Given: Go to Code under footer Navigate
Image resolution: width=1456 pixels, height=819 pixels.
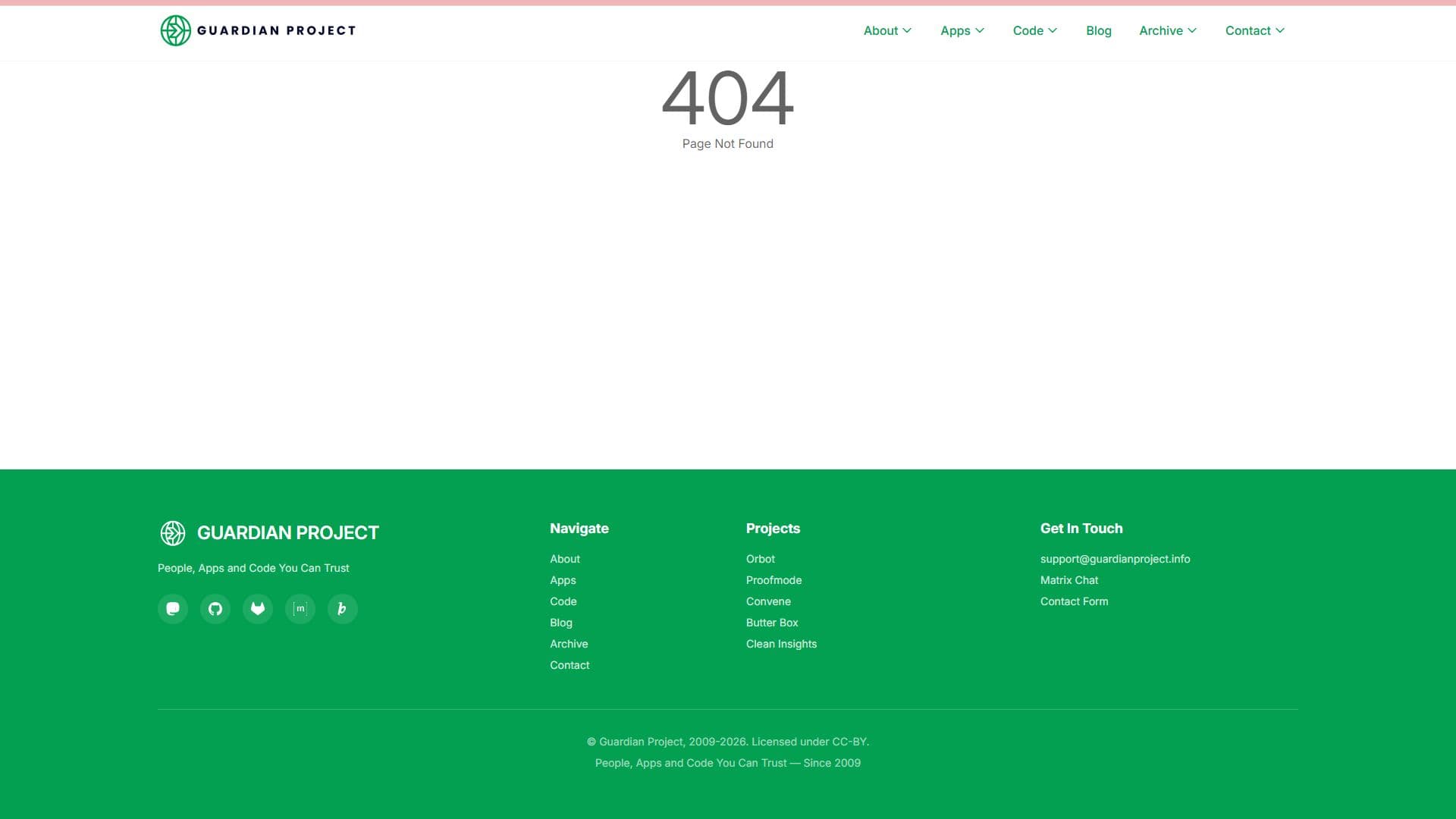Looking at the screenshot, I should (563, 601).
